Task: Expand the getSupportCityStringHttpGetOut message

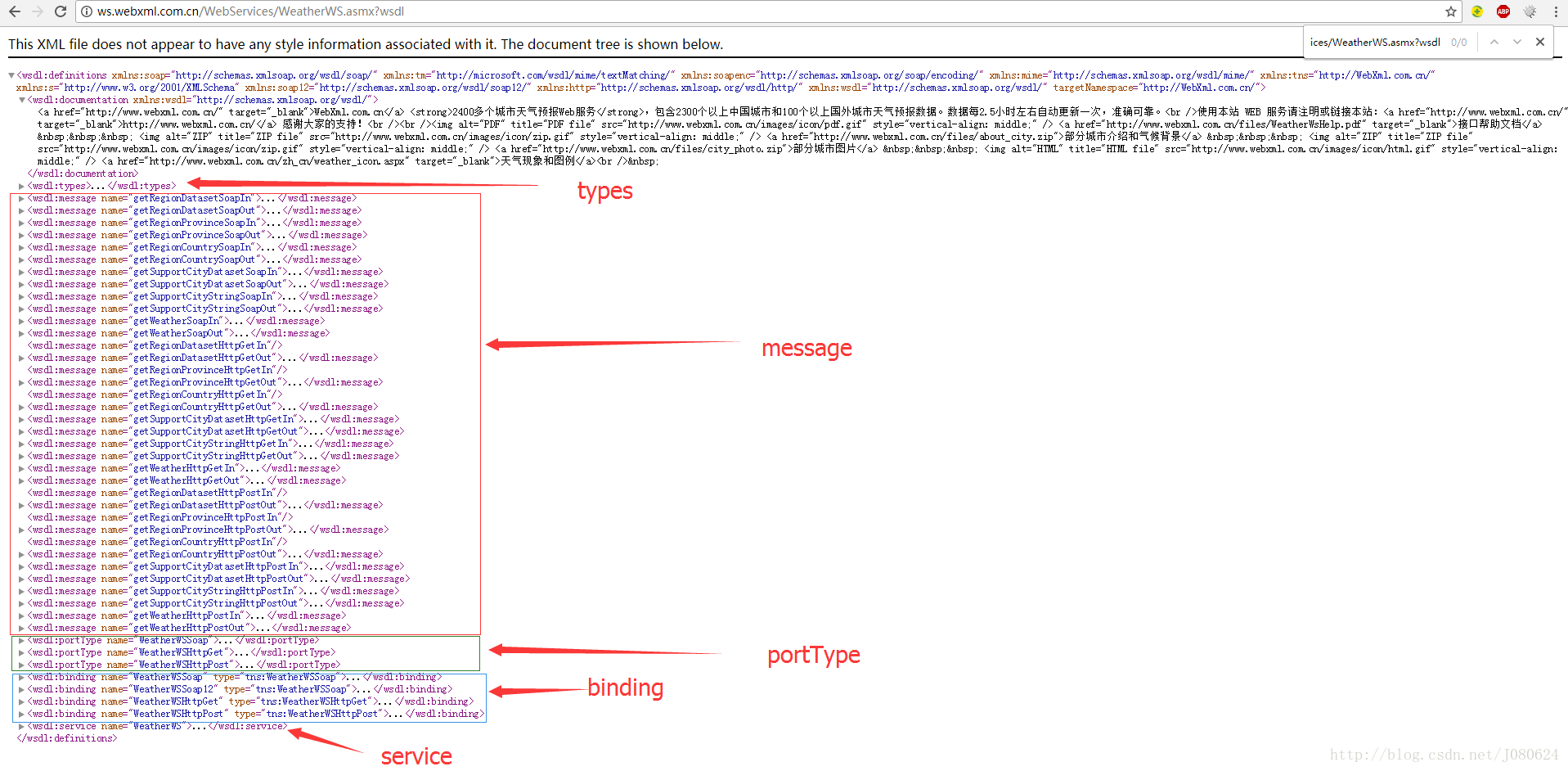Action: tap(22, 456)
